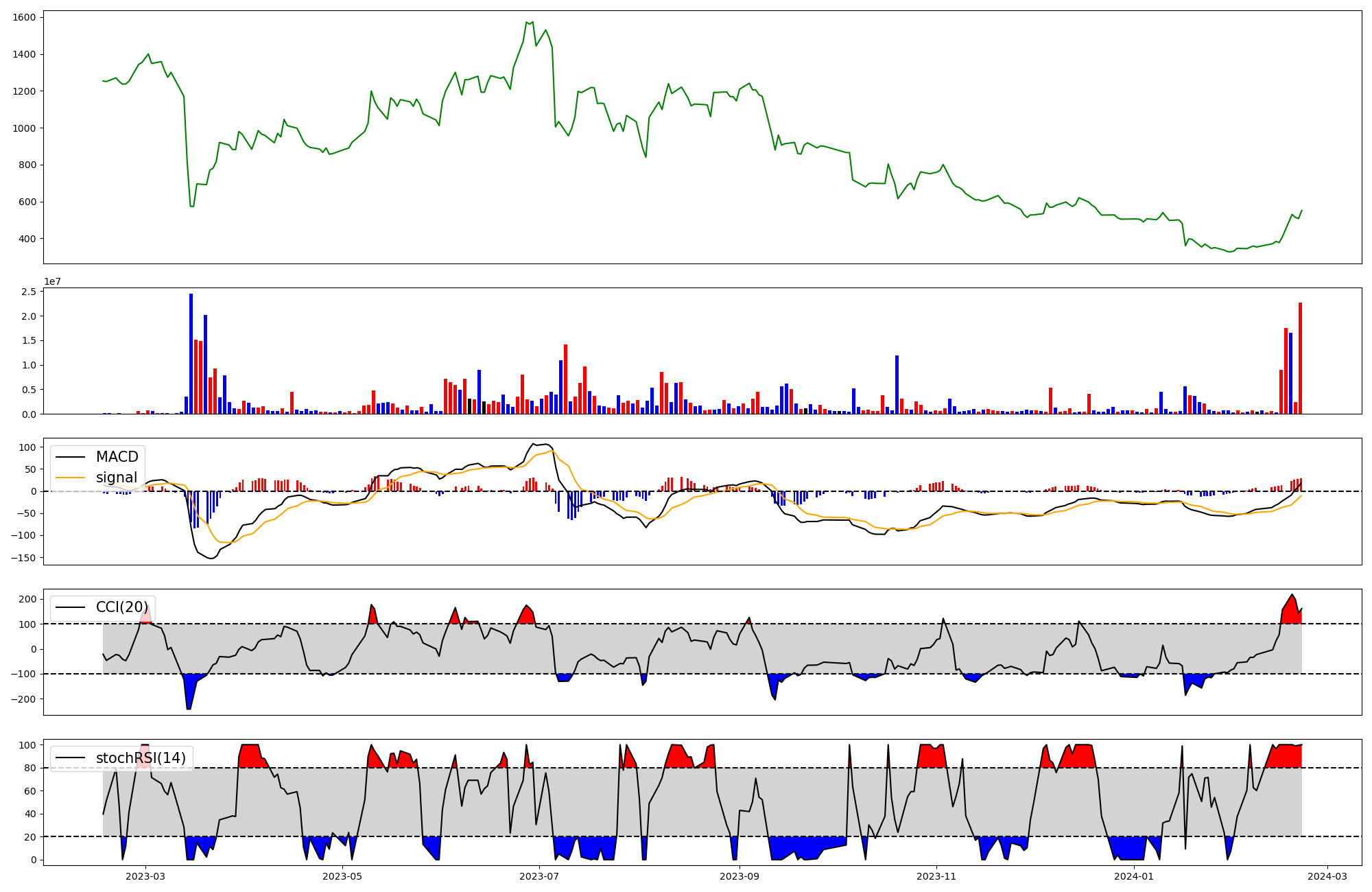Viewport: 1372px width, 892px height.
Task: Click the last red volume bar
Action: click(1300, 358)
